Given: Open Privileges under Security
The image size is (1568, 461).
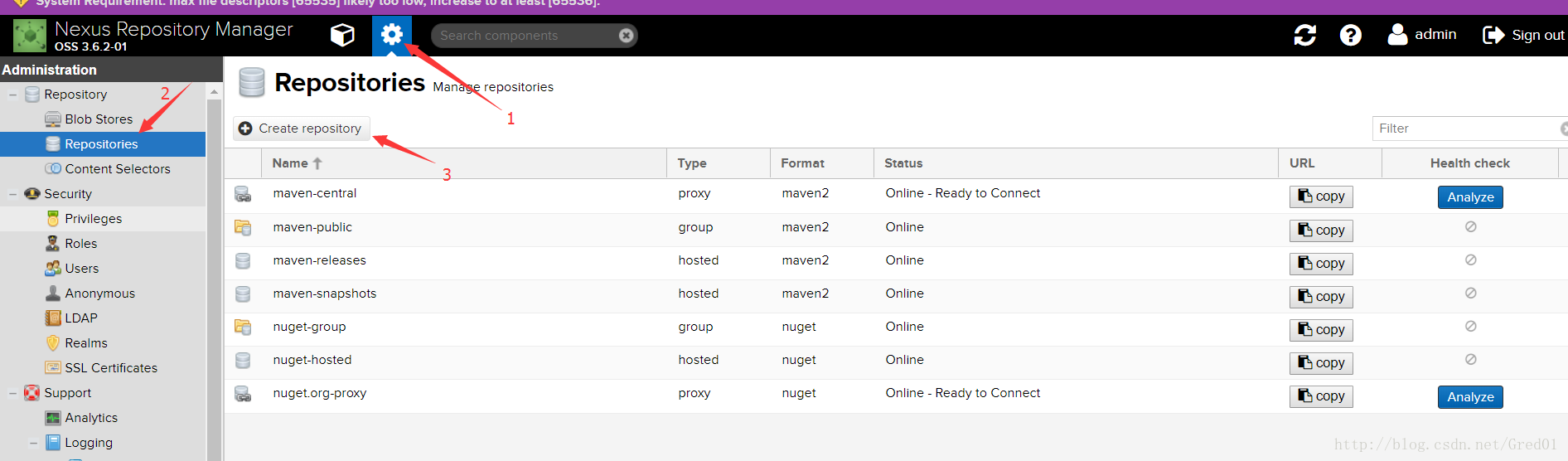Looking at the screenshot, I should coord(94,219).
